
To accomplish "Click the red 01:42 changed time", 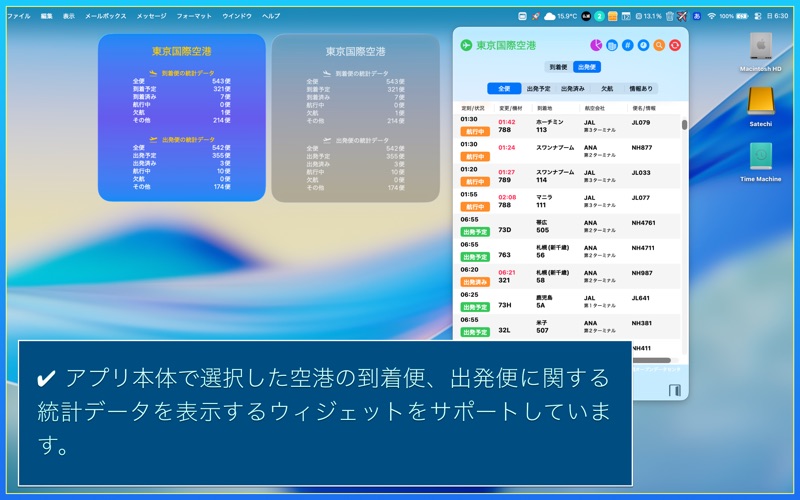I will click(507, 122).
